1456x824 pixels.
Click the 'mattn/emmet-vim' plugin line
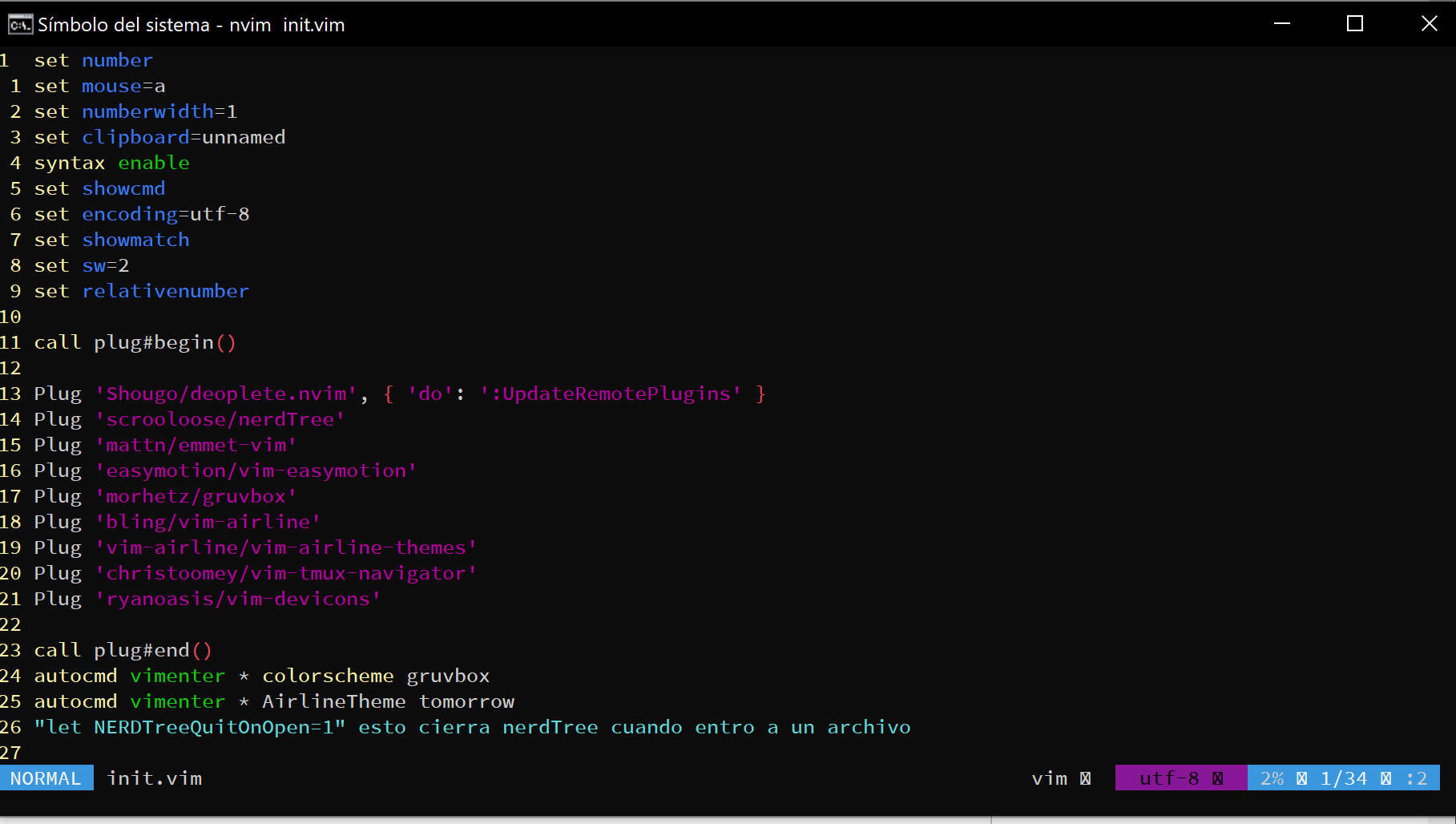[x=166, y=445]
